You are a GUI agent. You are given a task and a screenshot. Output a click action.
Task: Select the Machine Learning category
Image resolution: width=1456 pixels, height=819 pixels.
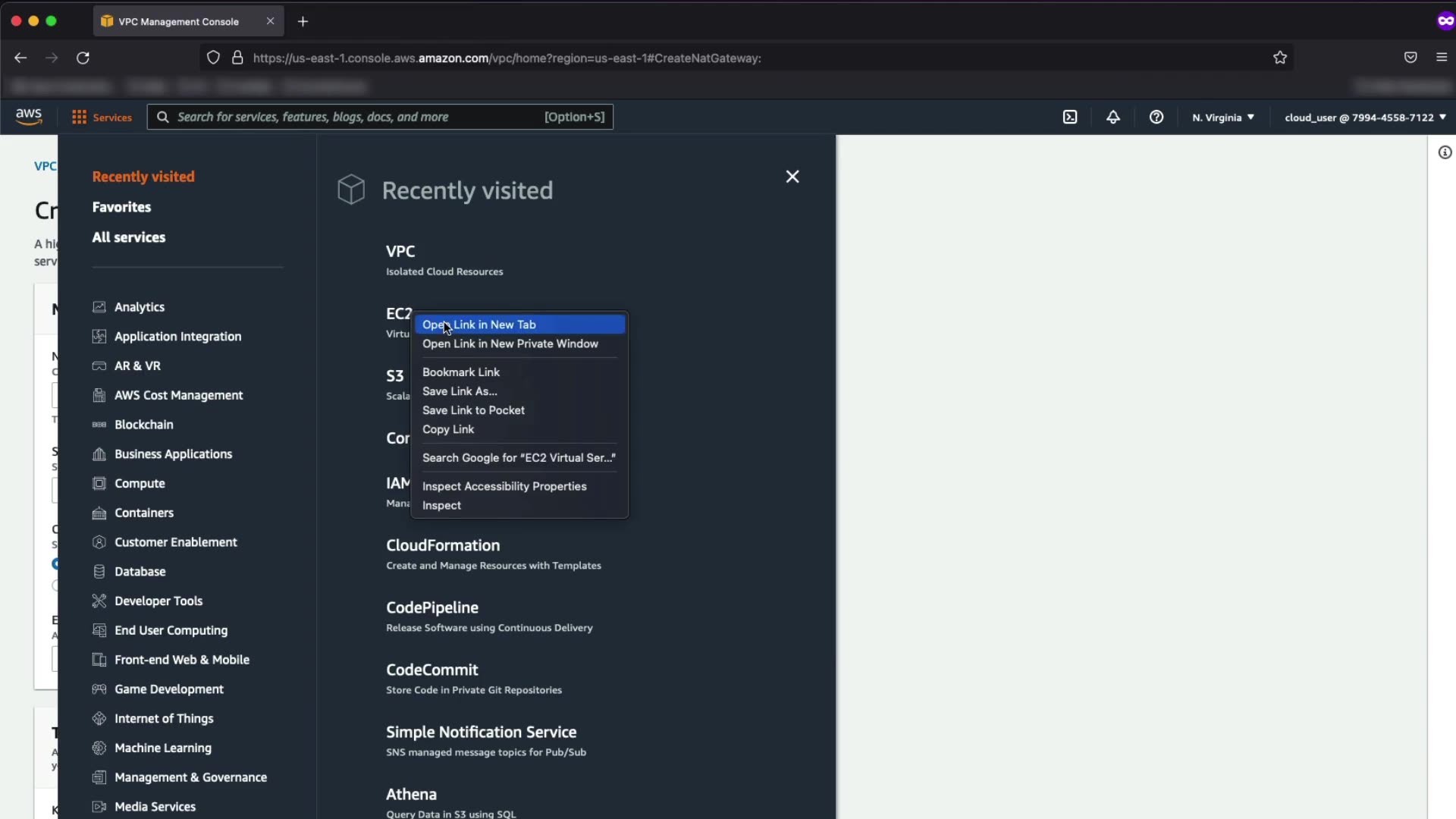162,748
